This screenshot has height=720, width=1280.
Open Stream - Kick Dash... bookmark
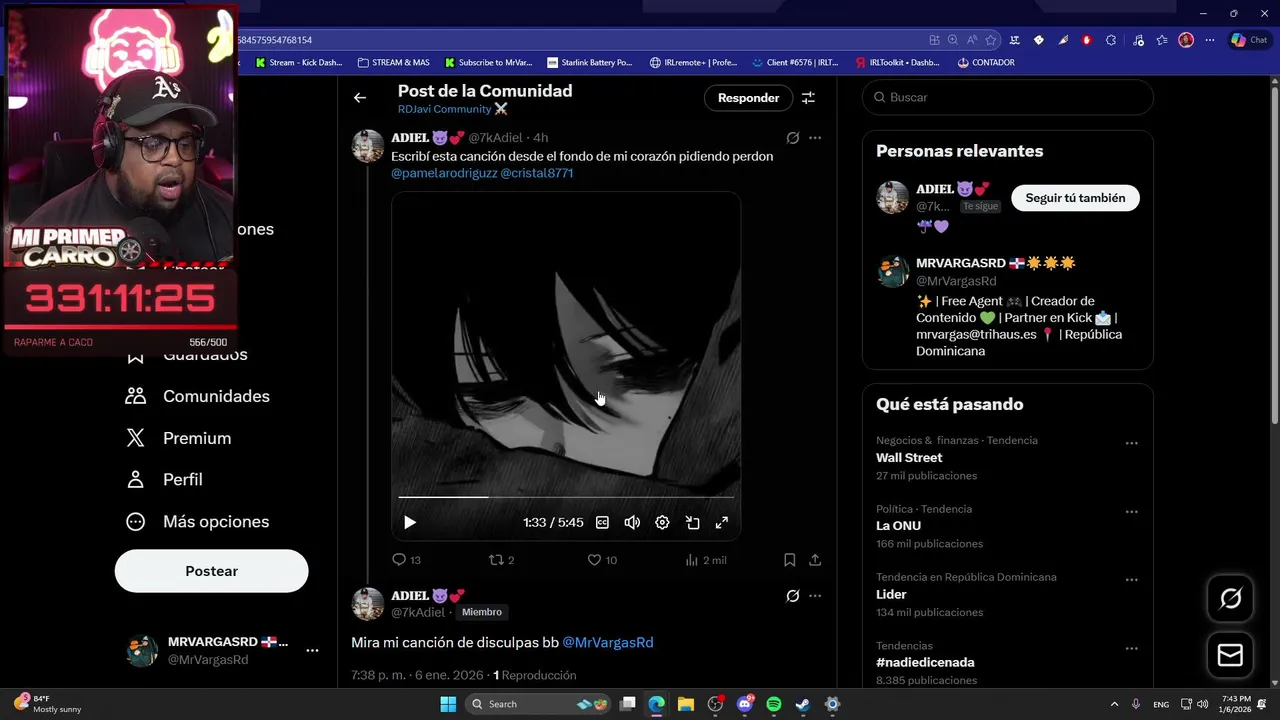[x=299, y=62]
